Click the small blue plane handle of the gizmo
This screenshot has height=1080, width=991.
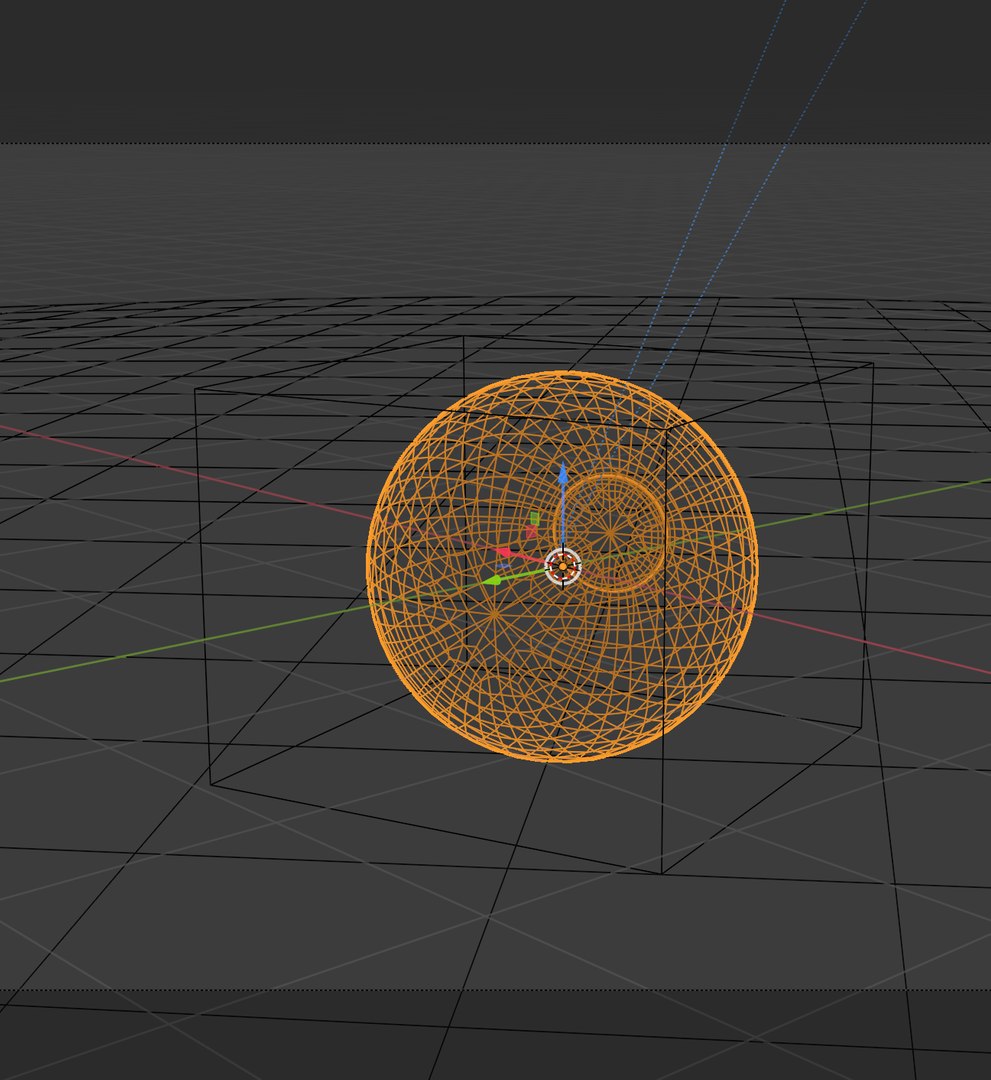[503, 566]
